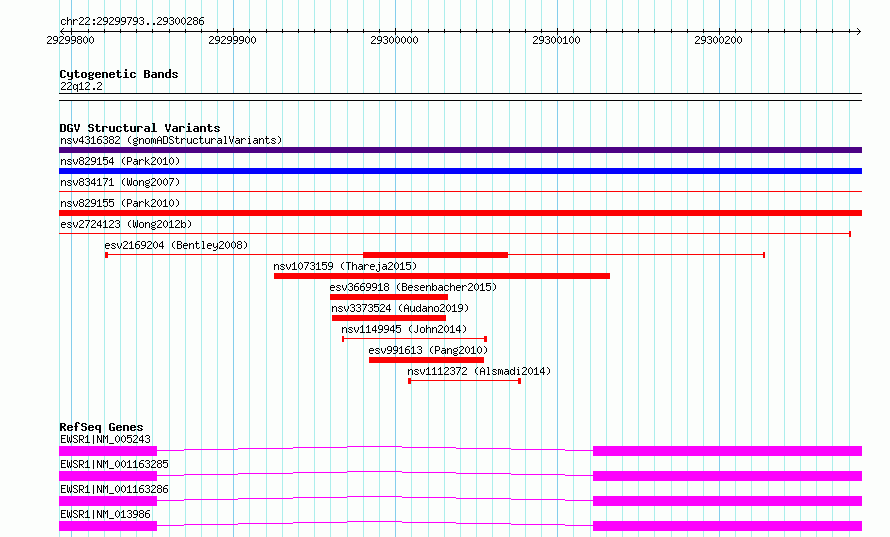
Task: Click the left arrowhead of the ruler
Action: pyautogui.click(x=62, y=31)
